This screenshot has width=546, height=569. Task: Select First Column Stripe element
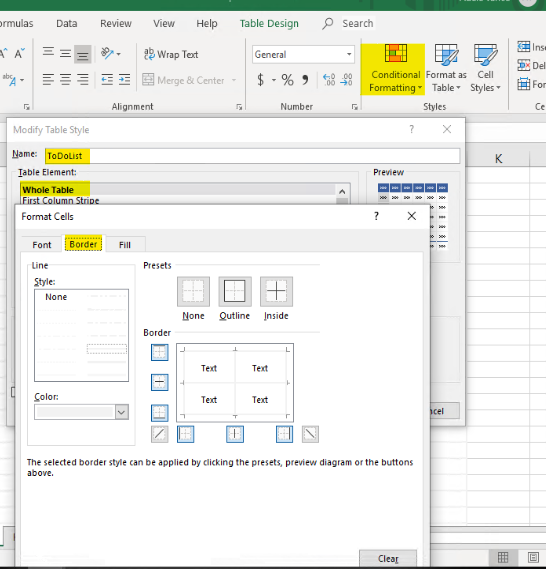click(178, 200)
